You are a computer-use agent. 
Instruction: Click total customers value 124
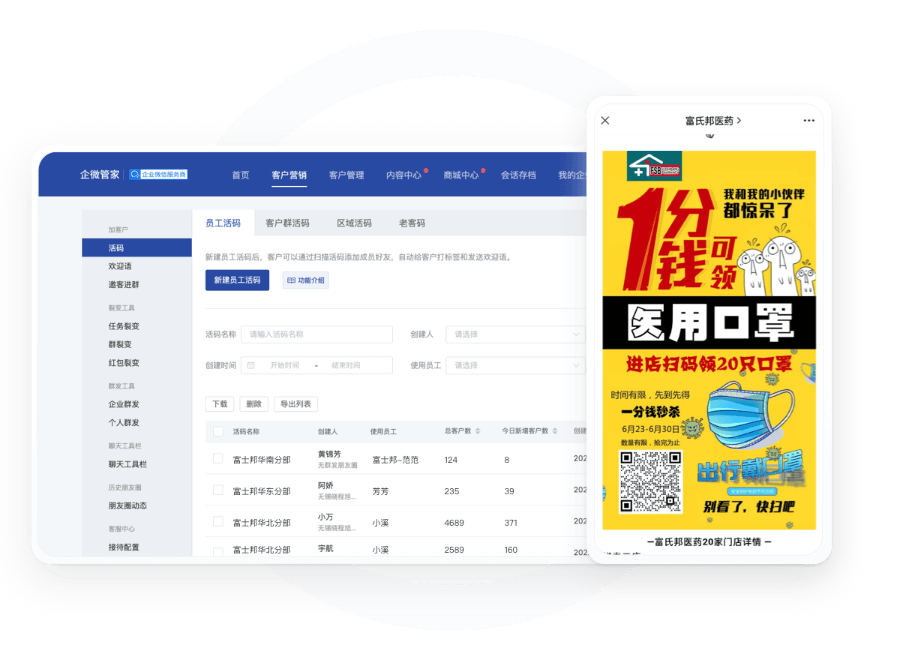[x=451, y=460]
